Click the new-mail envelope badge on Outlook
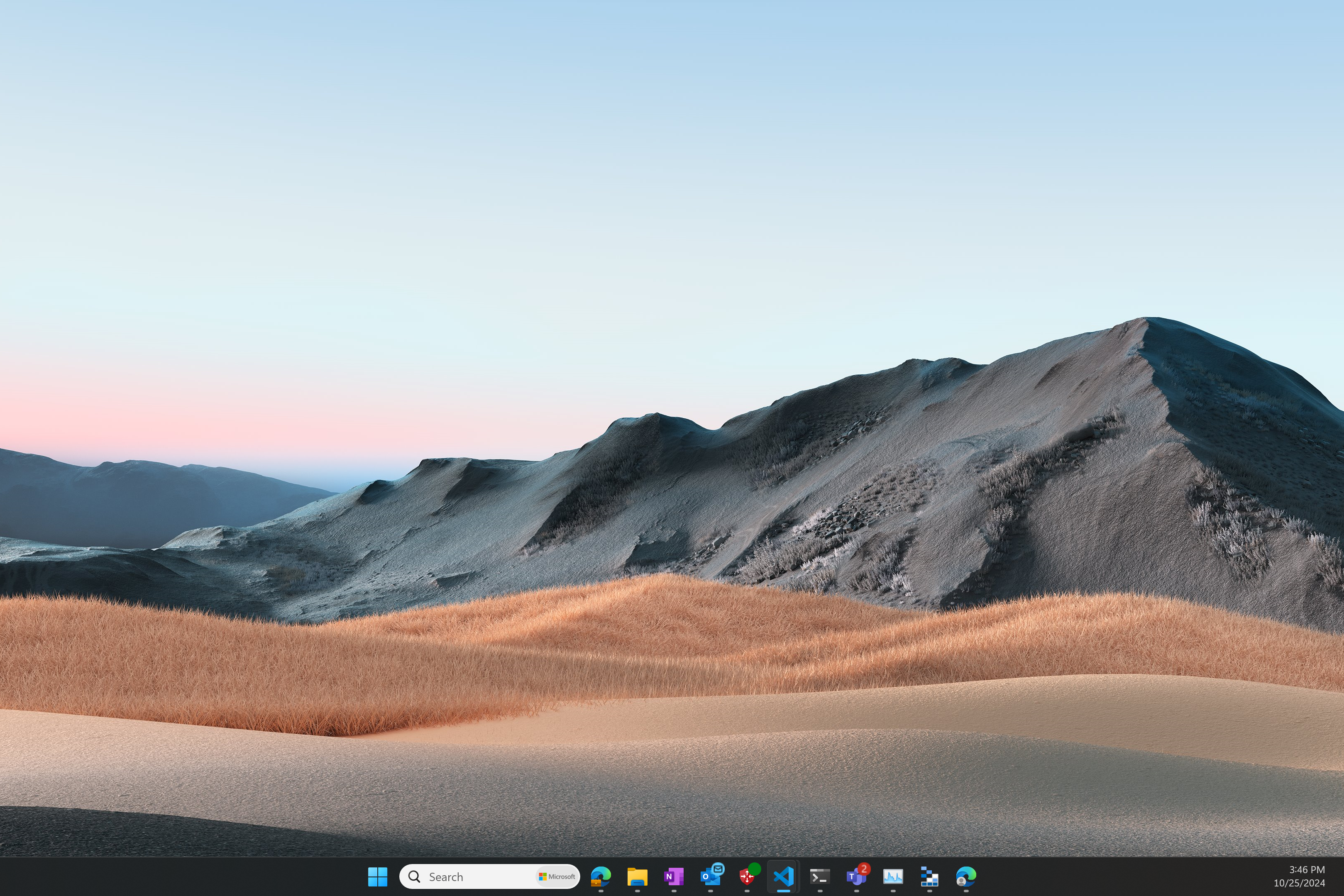 click(x=718, y=869)
